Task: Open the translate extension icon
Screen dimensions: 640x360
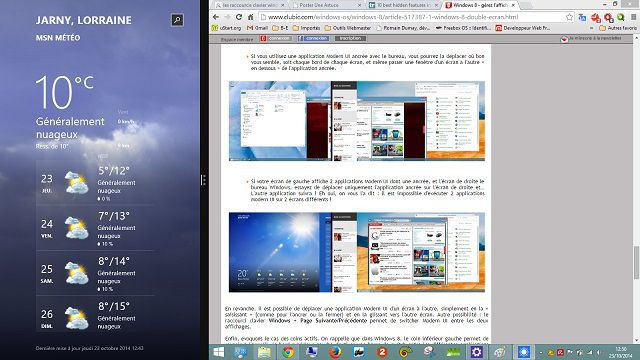Action: click(x=582, y=18)
